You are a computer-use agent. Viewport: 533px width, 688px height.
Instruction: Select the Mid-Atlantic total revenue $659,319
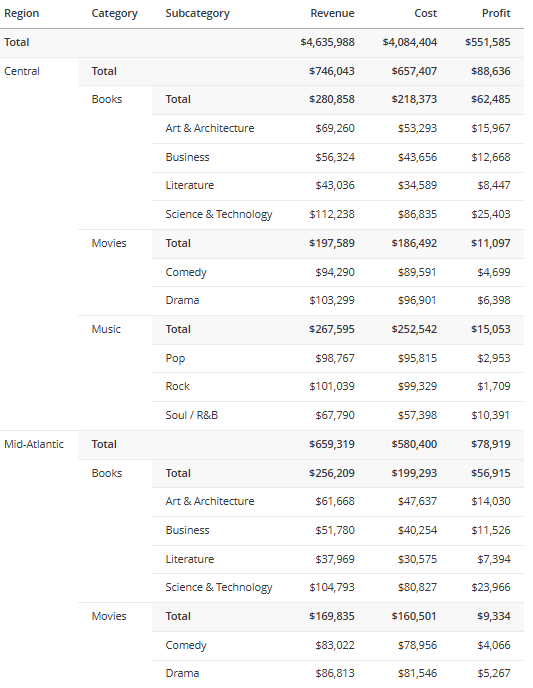[332, 444]
